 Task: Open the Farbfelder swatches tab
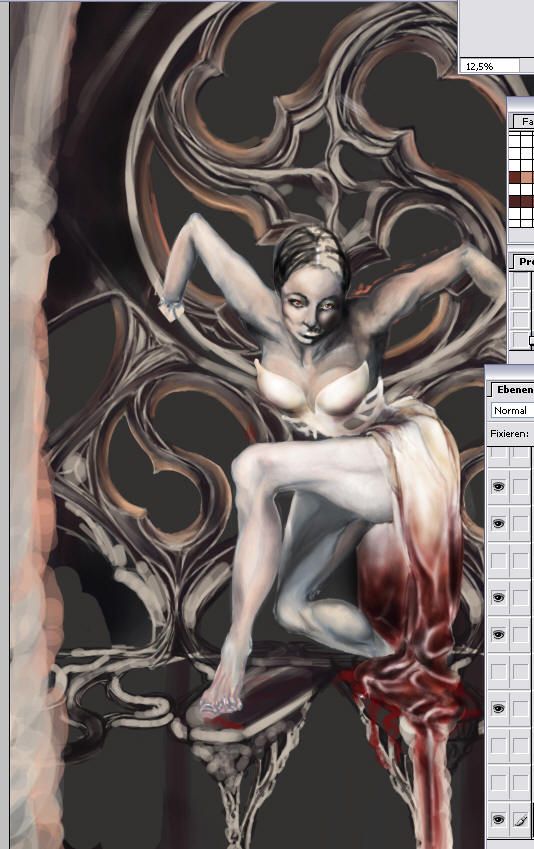point(523,121)
